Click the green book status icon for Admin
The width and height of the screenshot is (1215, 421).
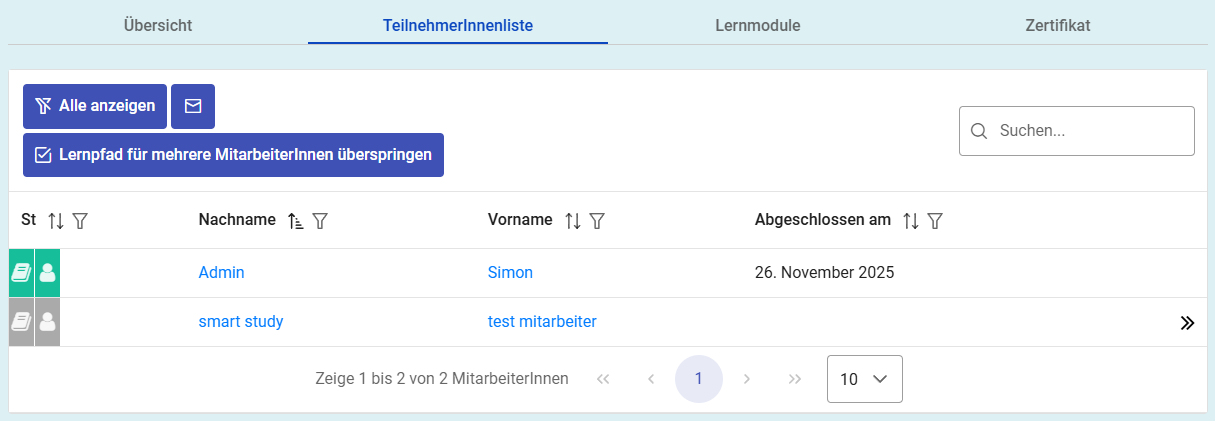[x=21, y=273]
